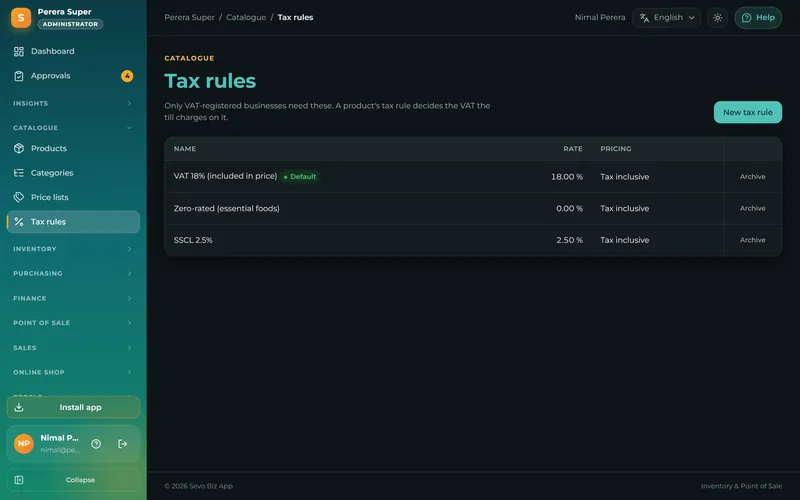
Task: Click the NP user avatar
Action: 23,443
